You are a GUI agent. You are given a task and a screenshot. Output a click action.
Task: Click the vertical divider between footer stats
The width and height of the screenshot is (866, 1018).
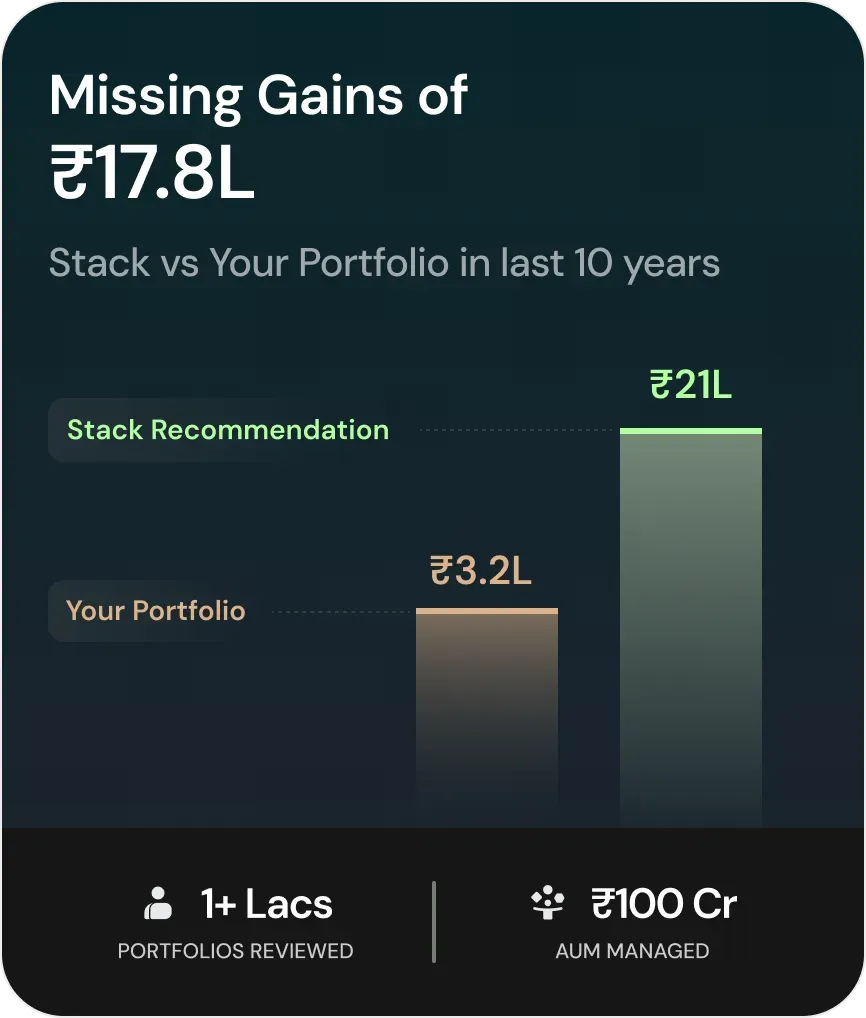(433, 921)
